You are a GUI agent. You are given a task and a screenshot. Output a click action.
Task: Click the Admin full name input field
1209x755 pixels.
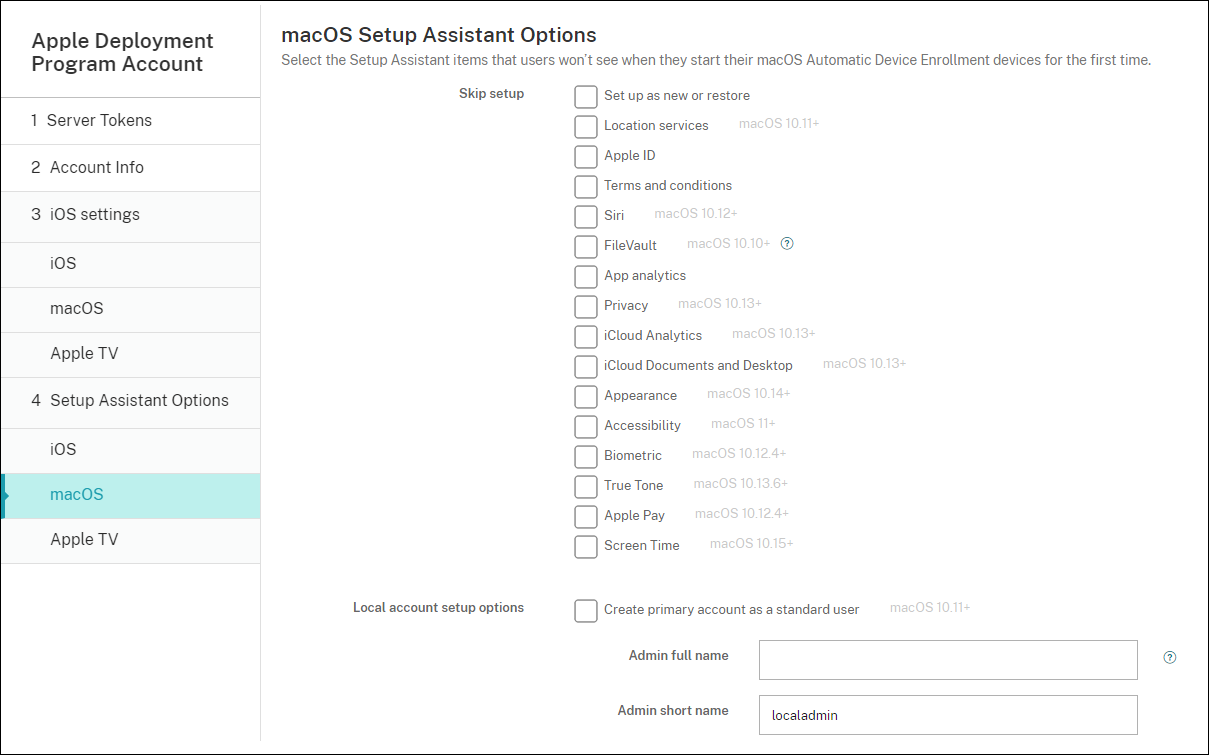coord(948,660)
